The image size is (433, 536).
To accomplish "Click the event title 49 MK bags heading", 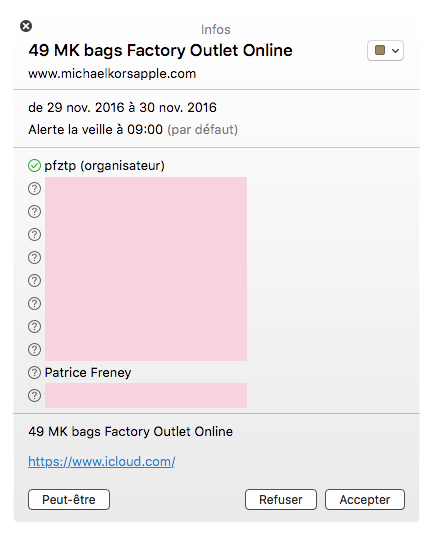I will pos(160,50).
